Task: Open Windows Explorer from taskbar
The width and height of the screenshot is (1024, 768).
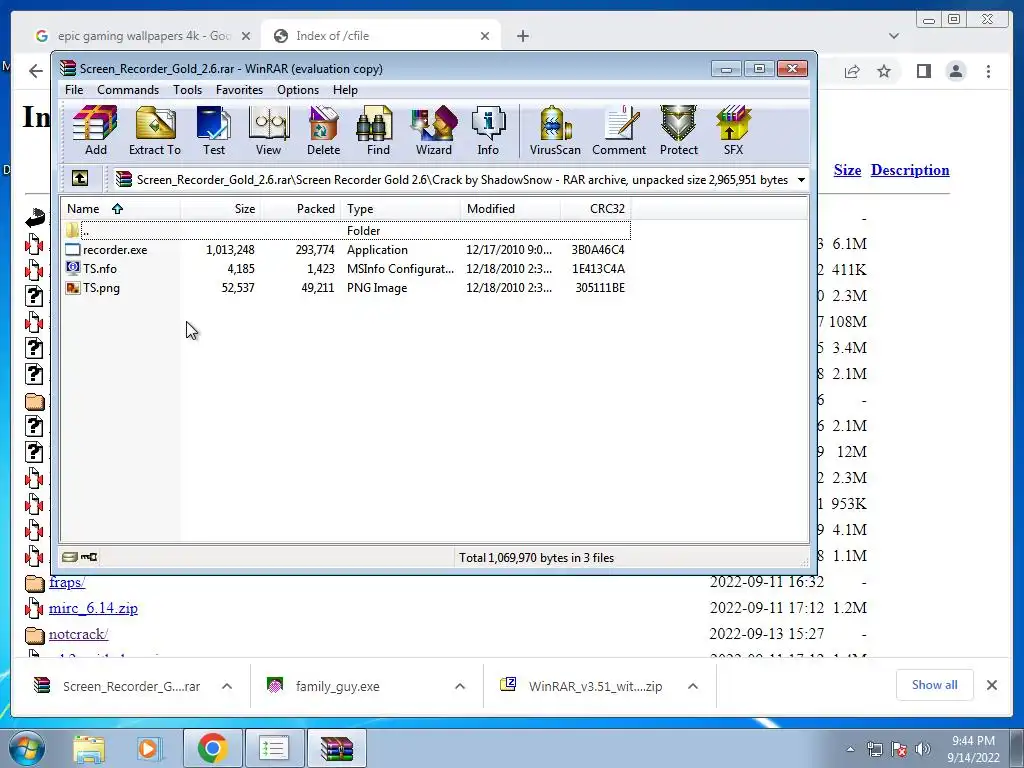Action: pos(89,748)
